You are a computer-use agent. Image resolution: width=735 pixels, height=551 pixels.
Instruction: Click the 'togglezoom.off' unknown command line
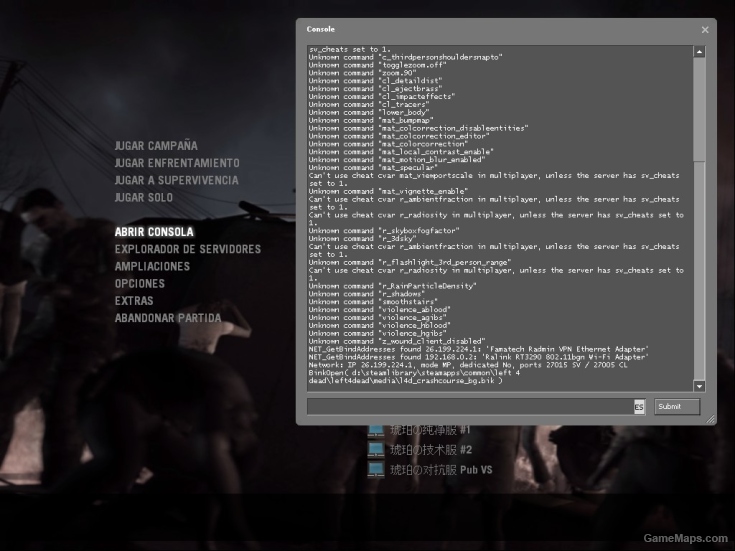pos(377,65)
